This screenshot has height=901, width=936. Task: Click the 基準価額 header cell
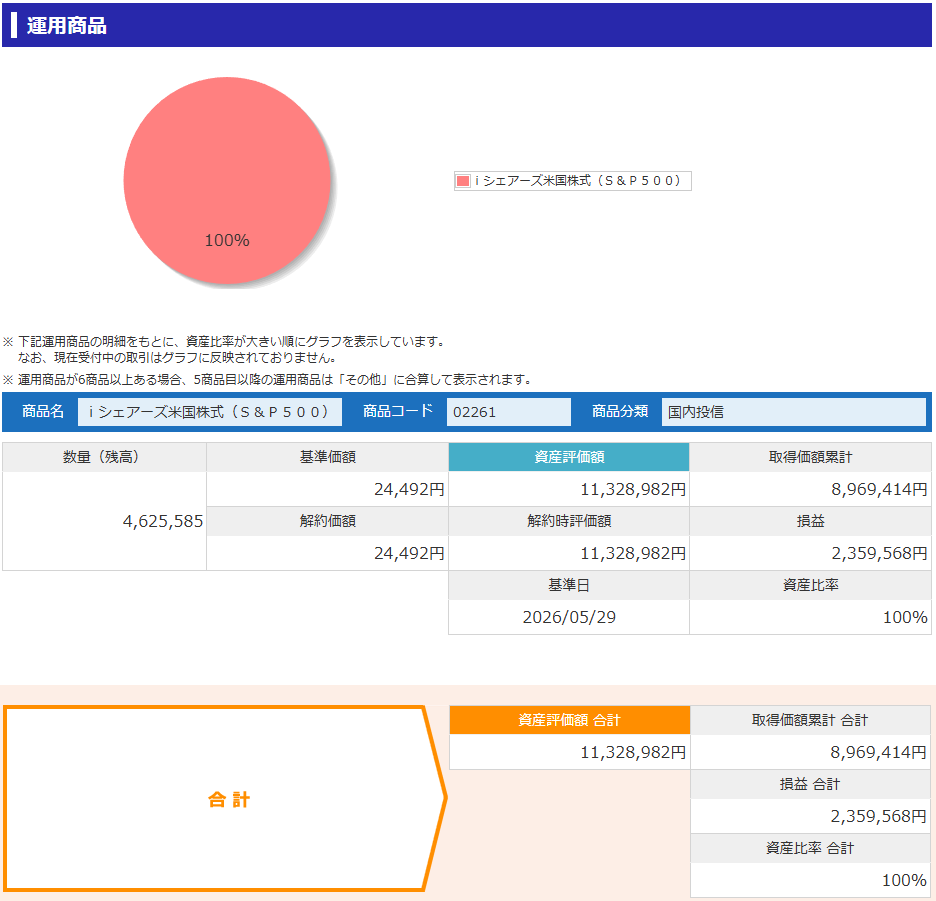(327, 457)
